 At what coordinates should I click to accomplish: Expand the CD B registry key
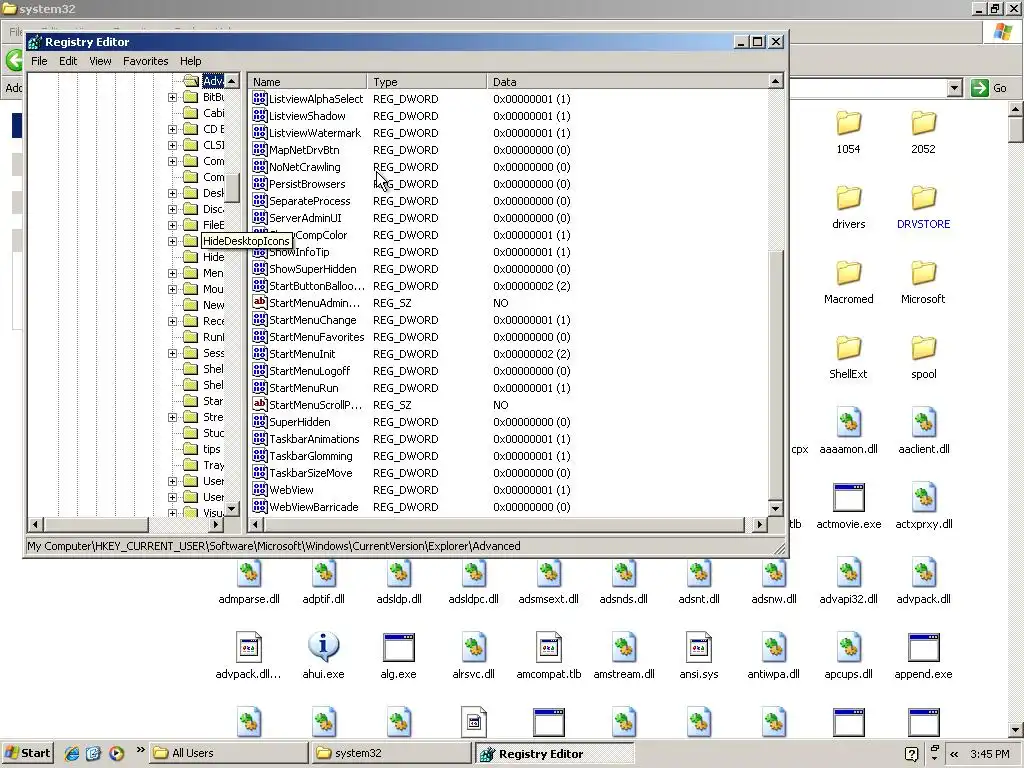coord(172,129)
